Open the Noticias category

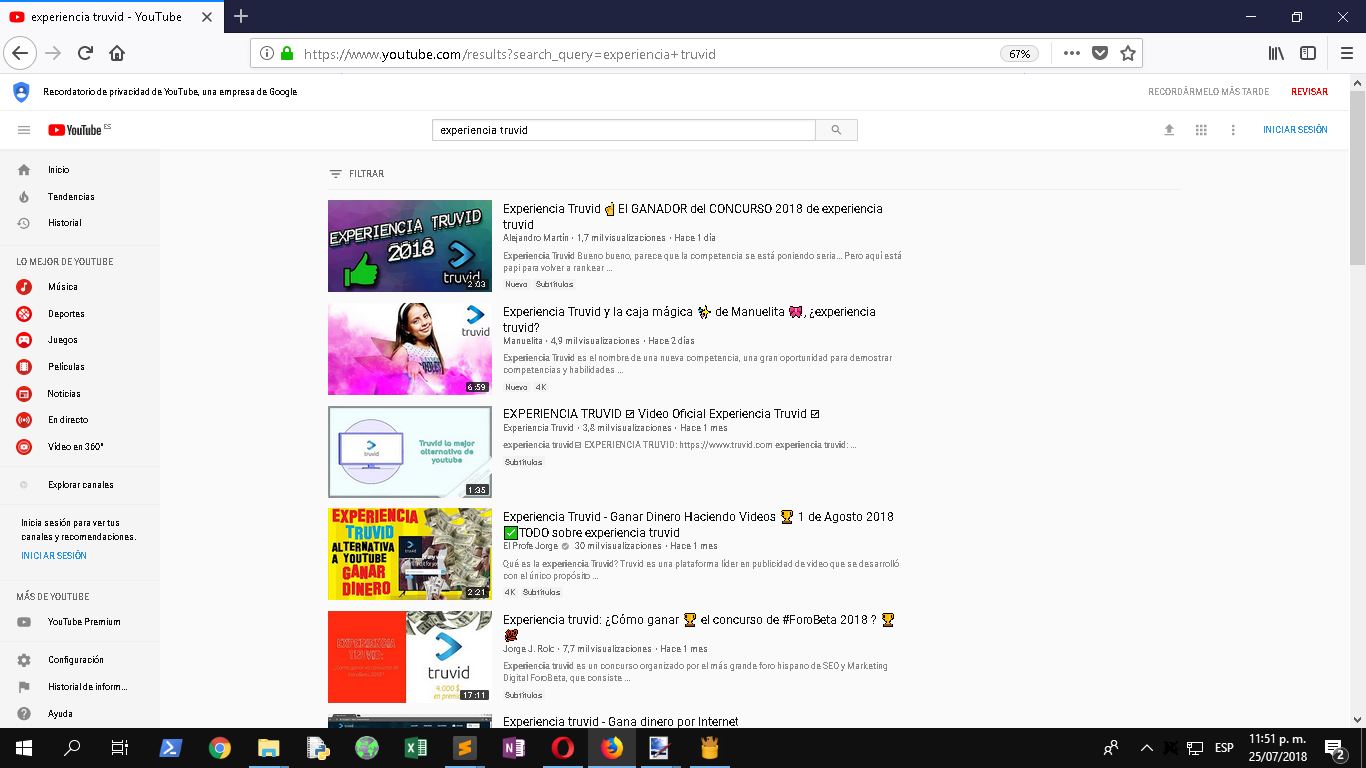[64, 394]
